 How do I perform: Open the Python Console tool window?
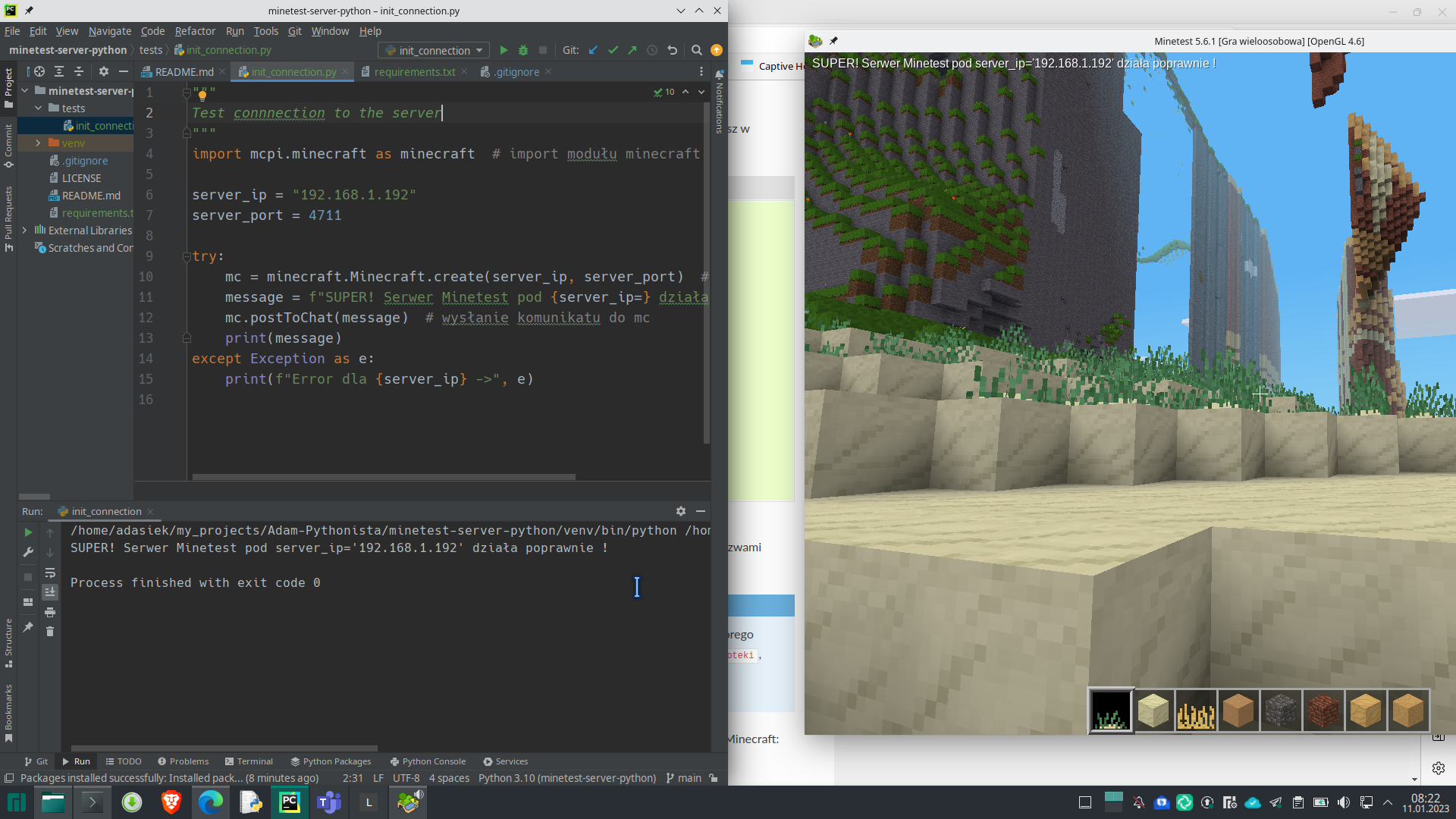[428, 761]
